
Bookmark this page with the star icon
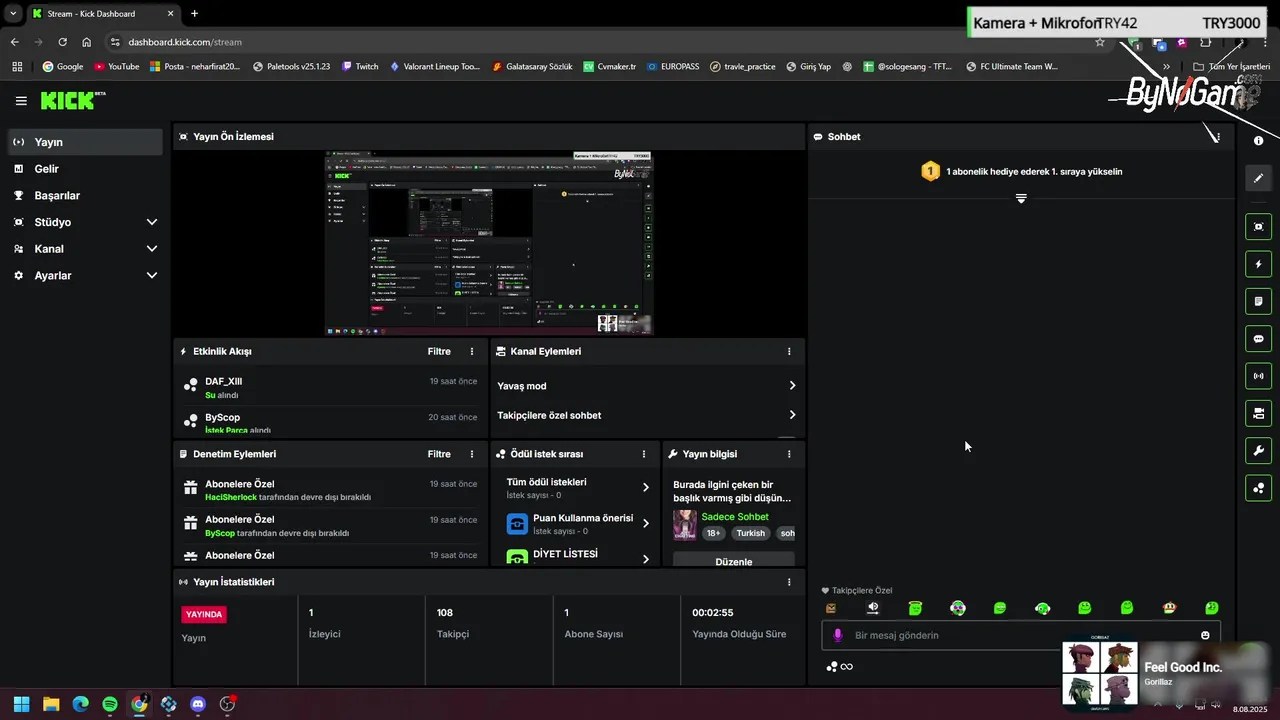pyautogui.click(x=1100, y=42)
